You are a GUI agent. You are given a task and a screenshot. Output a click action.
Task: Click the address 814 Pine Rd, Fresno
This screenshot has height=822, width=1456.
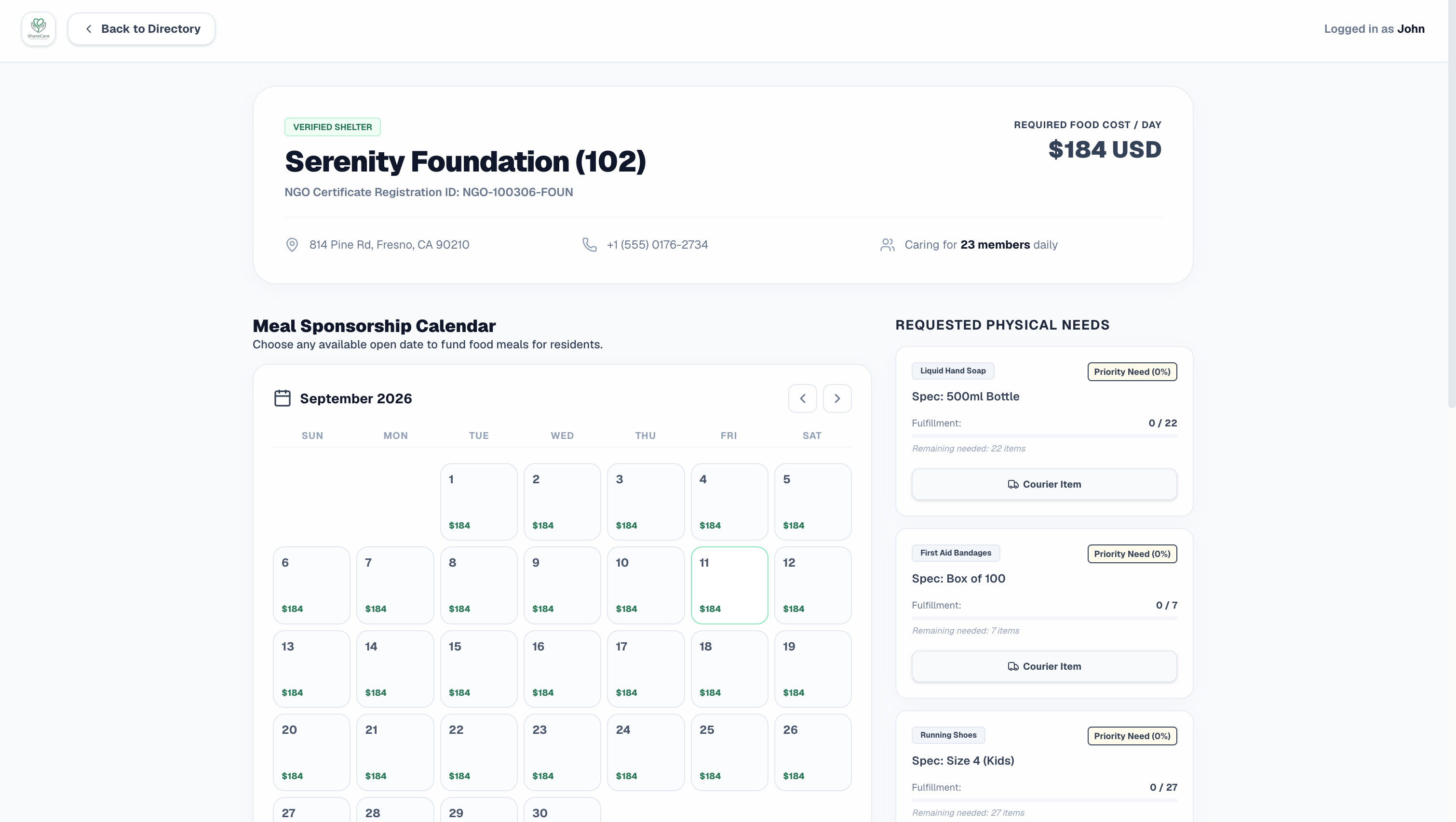[x=389, y=245]
